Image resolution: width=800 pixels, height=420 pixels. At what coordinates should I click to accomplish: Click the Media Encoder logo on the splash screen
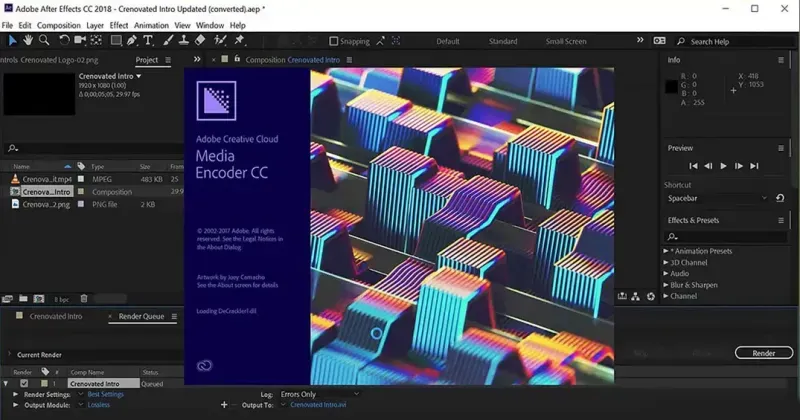pos(216,101)
